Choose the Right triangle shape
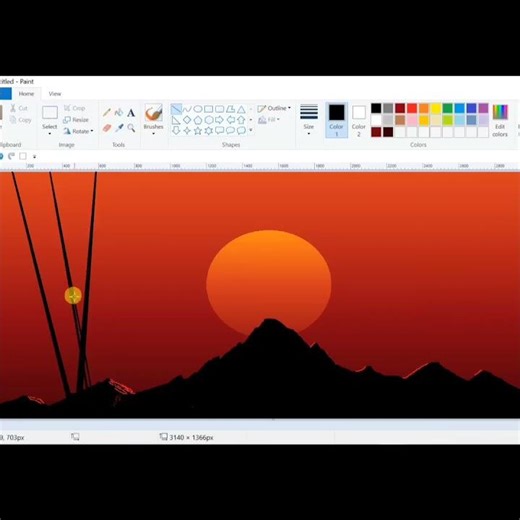520x520 pixels. coord(176,120)
